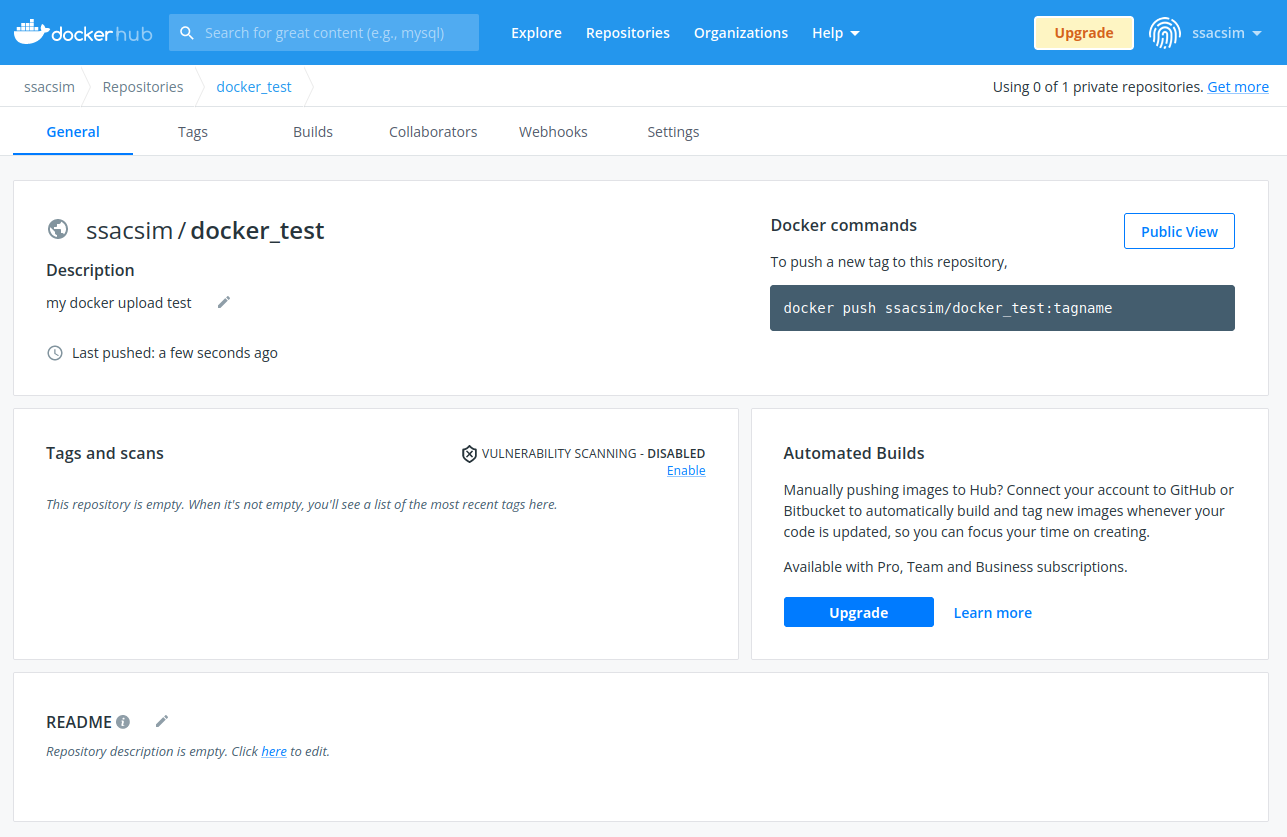
Task: Click the docker_test breadcrumb
Action: click(254, 87)
